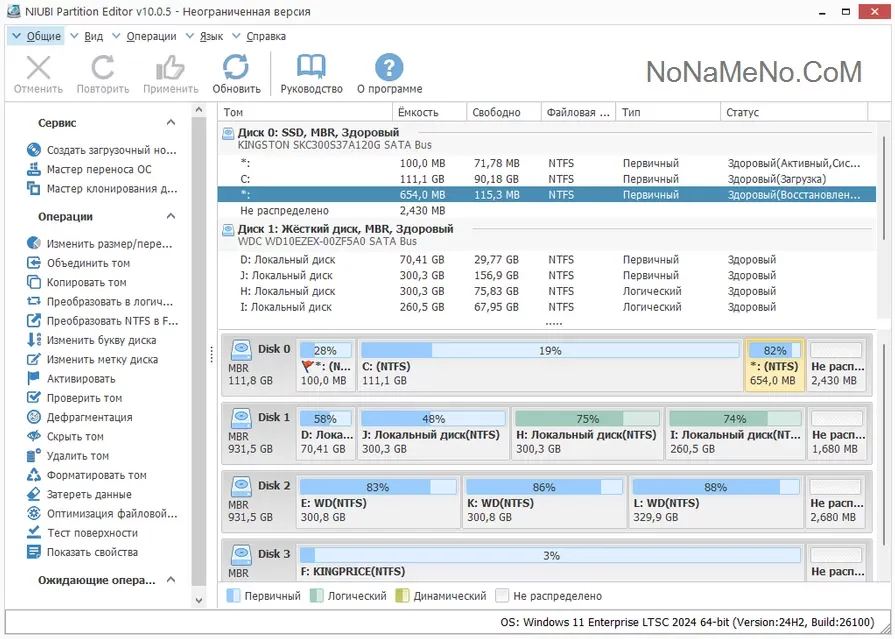Select the D: Локальный диск row in the volume list

tap(288, 260)
